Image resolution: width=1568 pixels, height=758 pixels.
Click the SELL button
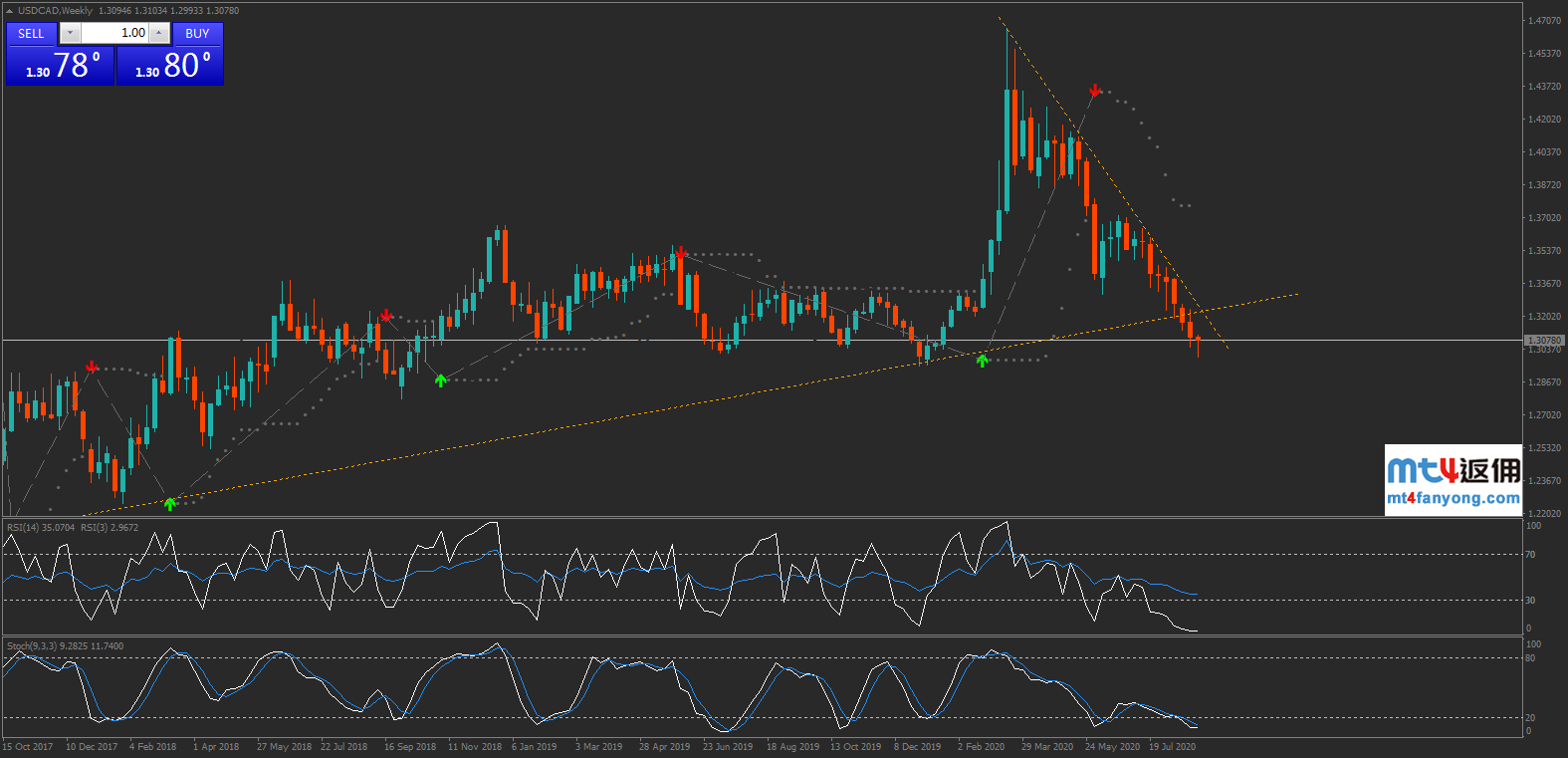click(31, 34)
